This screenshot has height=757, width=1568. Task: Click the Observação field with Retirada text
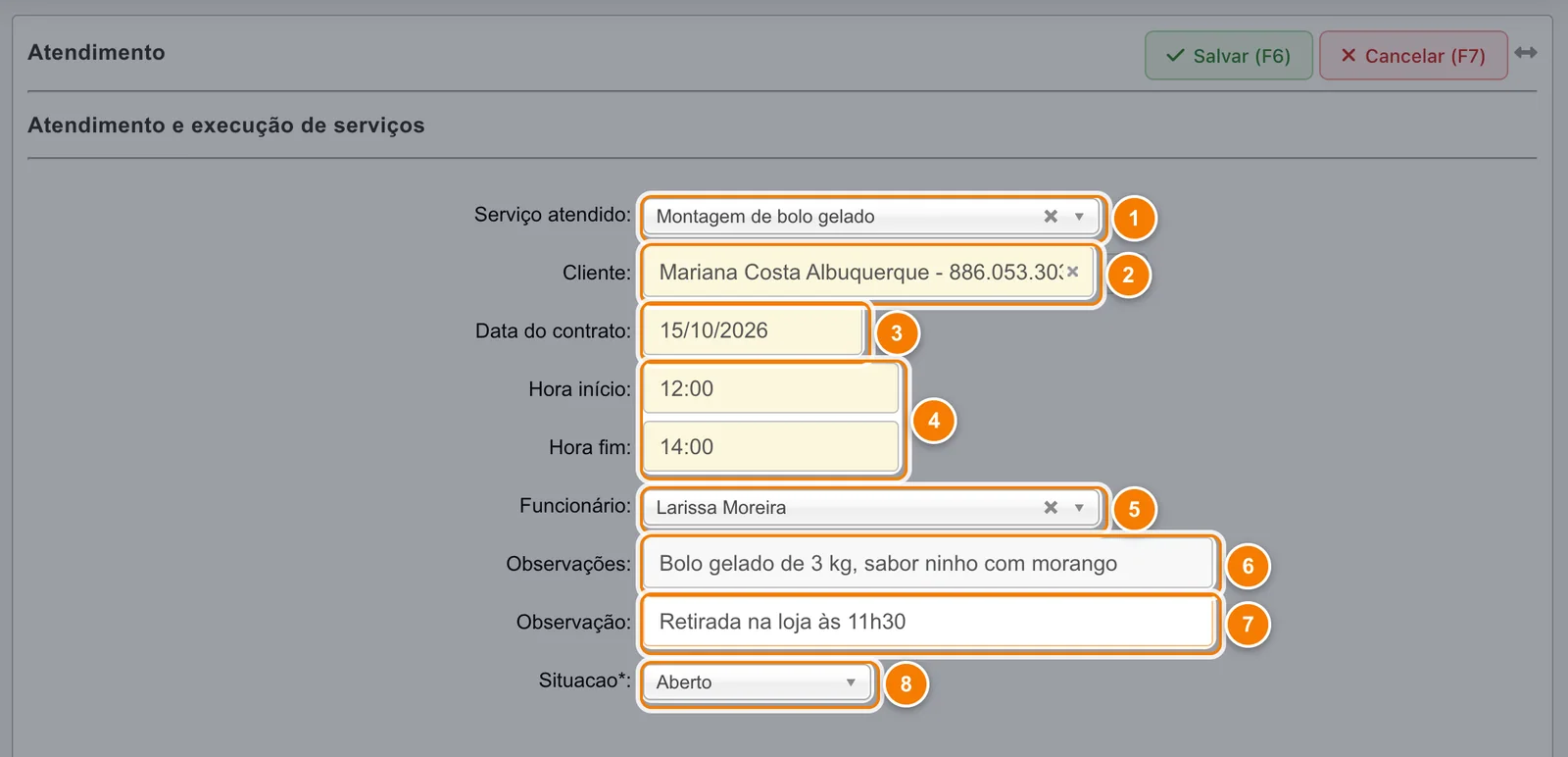coord(928,622)
